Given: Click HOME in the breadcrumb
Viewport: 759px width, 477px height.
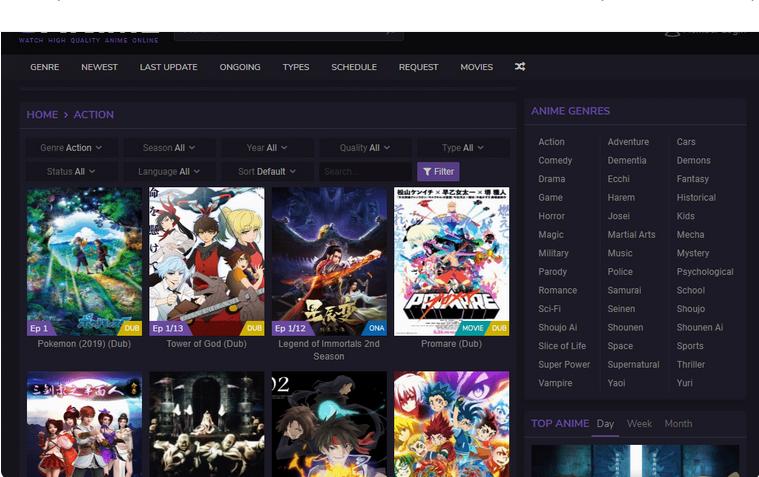Looking at the screenshot, I should [x=42, y=115].
